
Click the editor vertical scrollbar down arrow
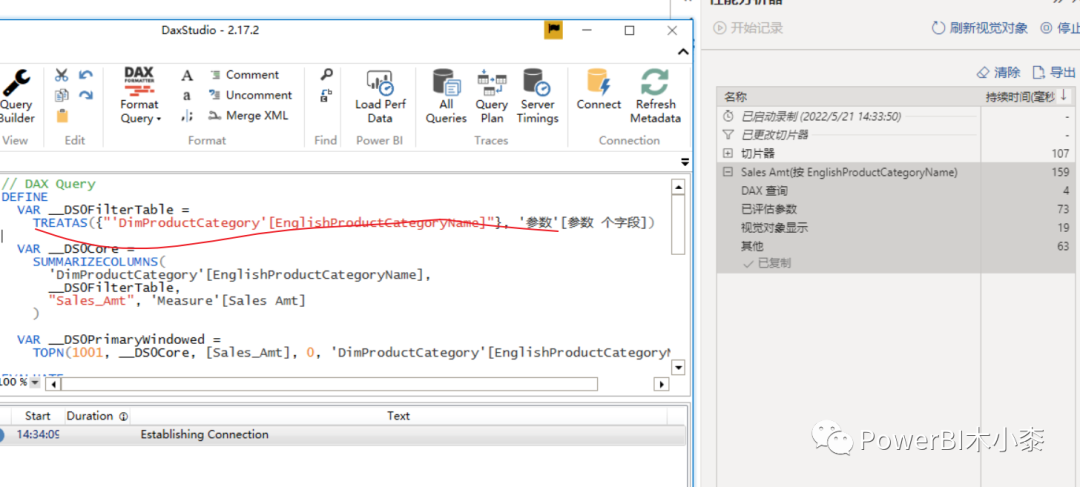tap(678, 367)
